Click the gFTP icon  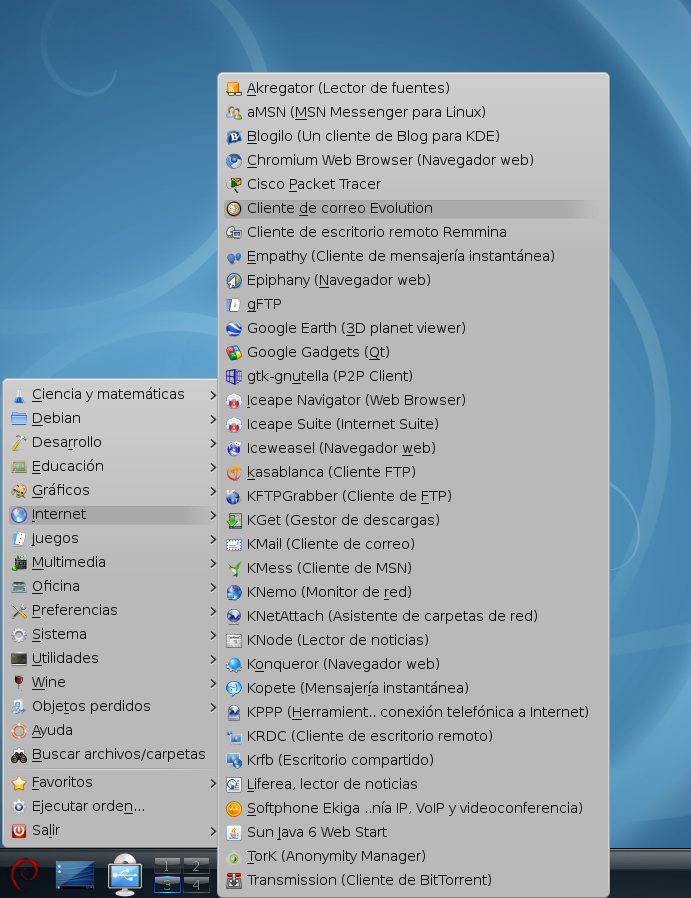point(234,305)
